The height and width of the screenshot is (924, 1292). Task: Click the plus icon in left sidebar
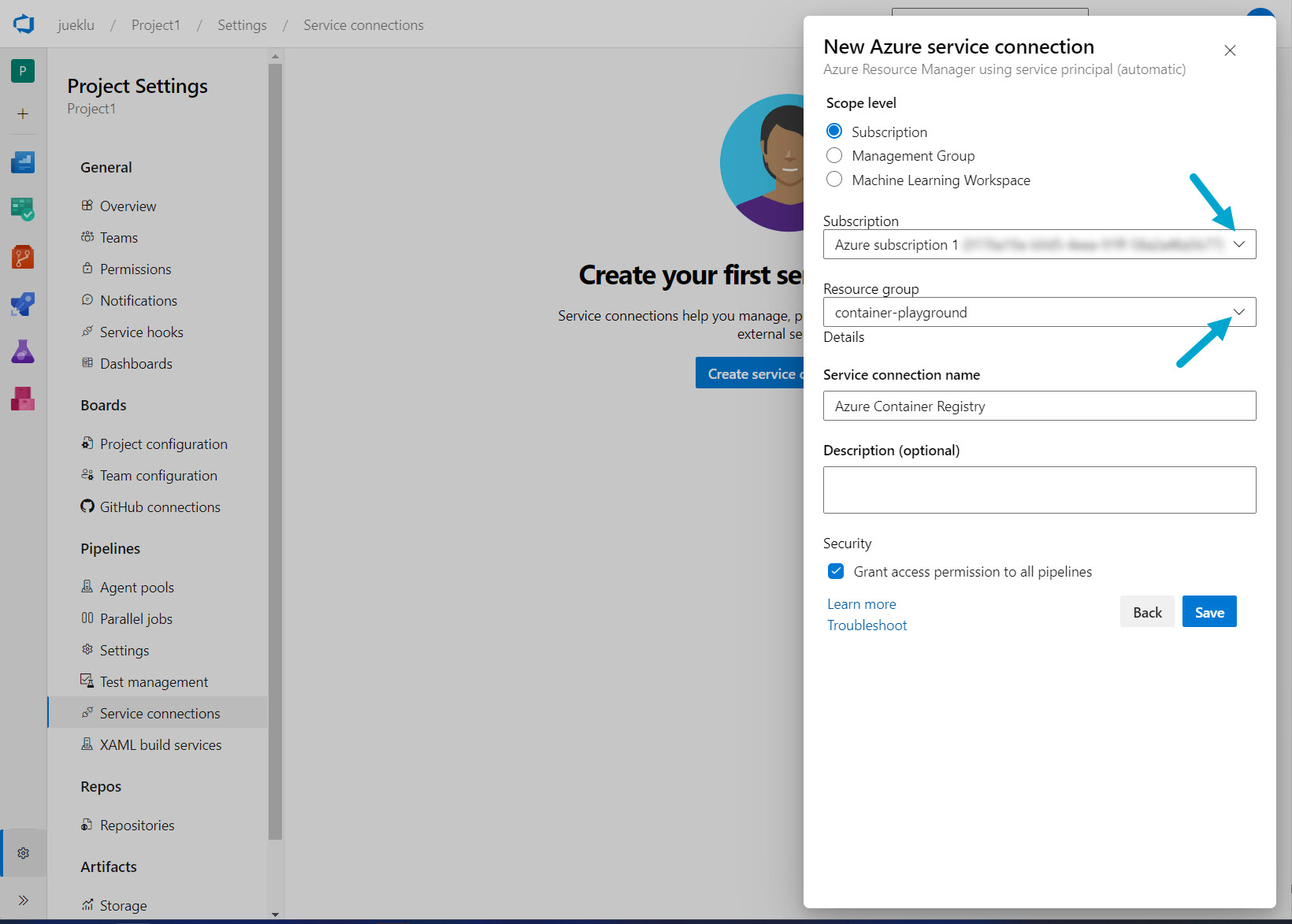tap(23, 114)
